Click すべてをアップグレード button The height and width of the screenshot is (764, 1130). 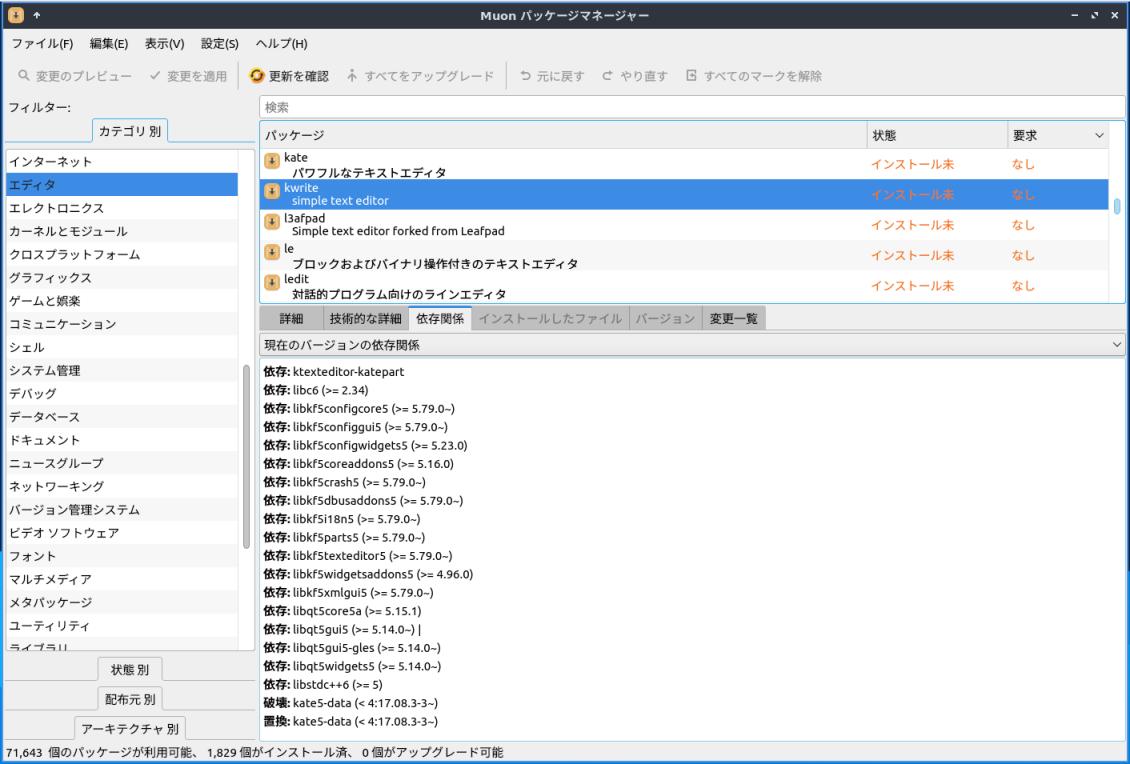tap(420, 76)
